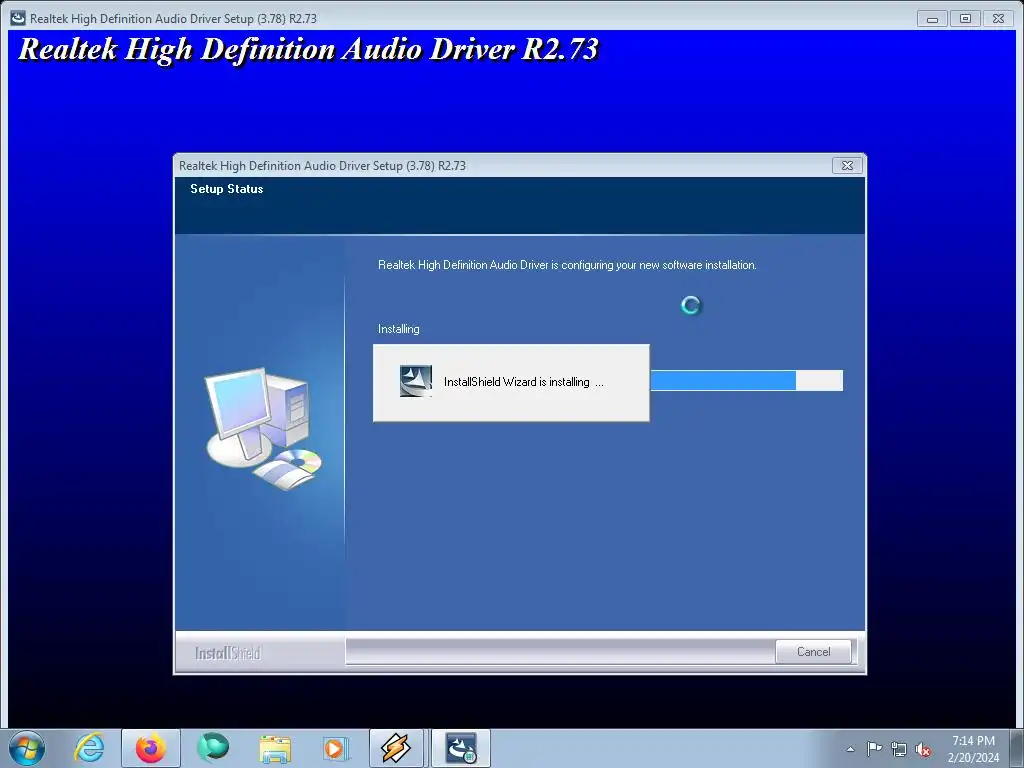Open Firefox from the taskbar

click(151, 748)
